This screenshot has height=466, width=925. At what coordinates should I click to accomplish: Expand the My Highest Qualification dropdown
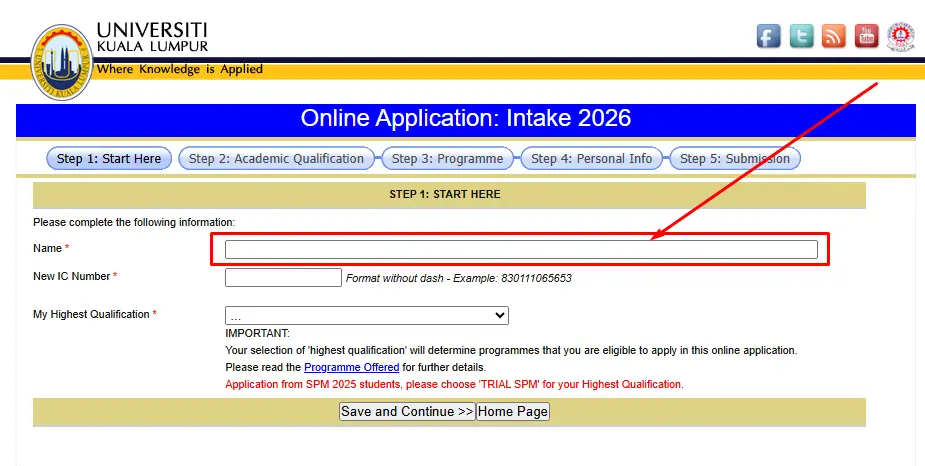pos(367,316)
